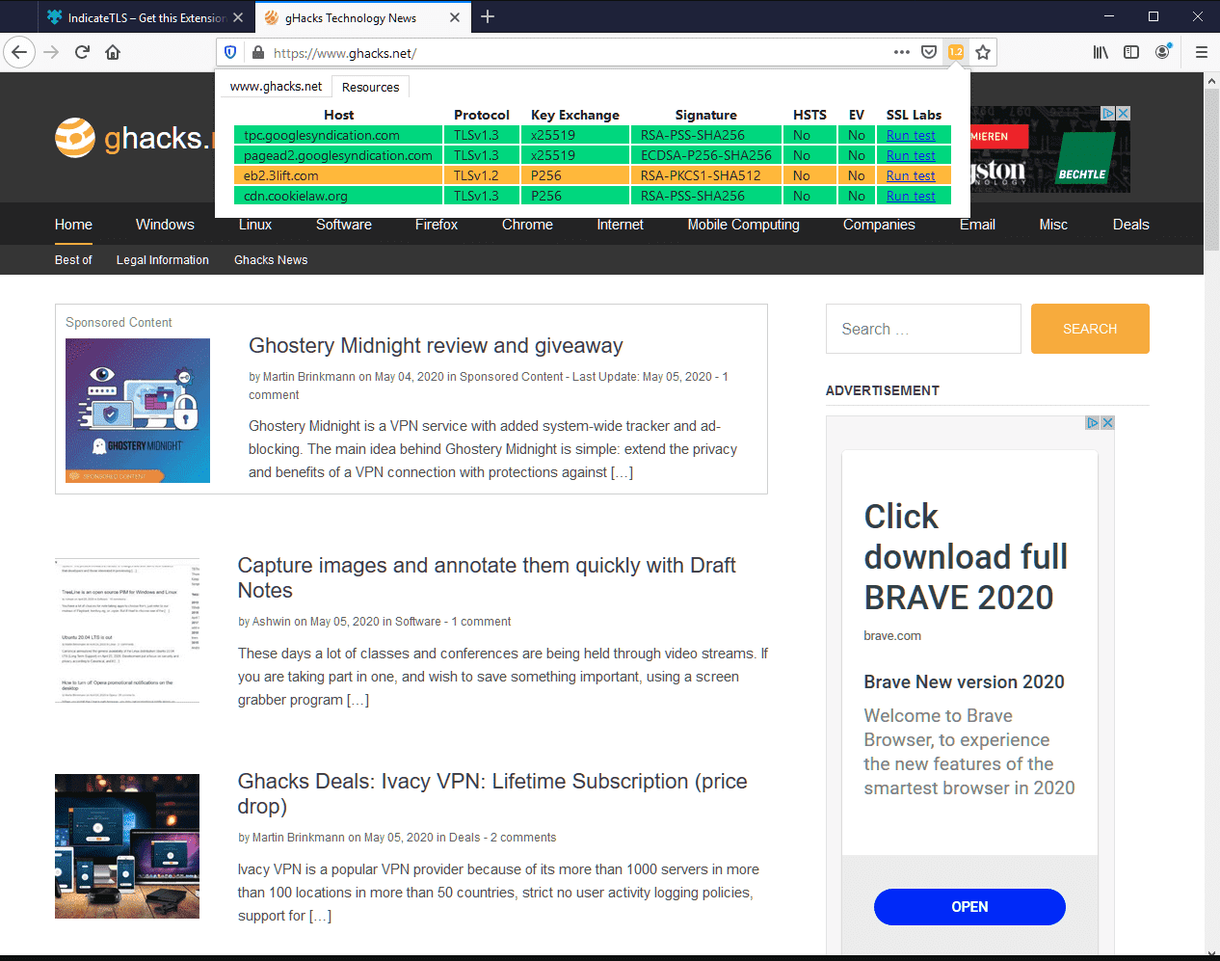
Task: Select the Resources popup tab
Action: point(370,86)
